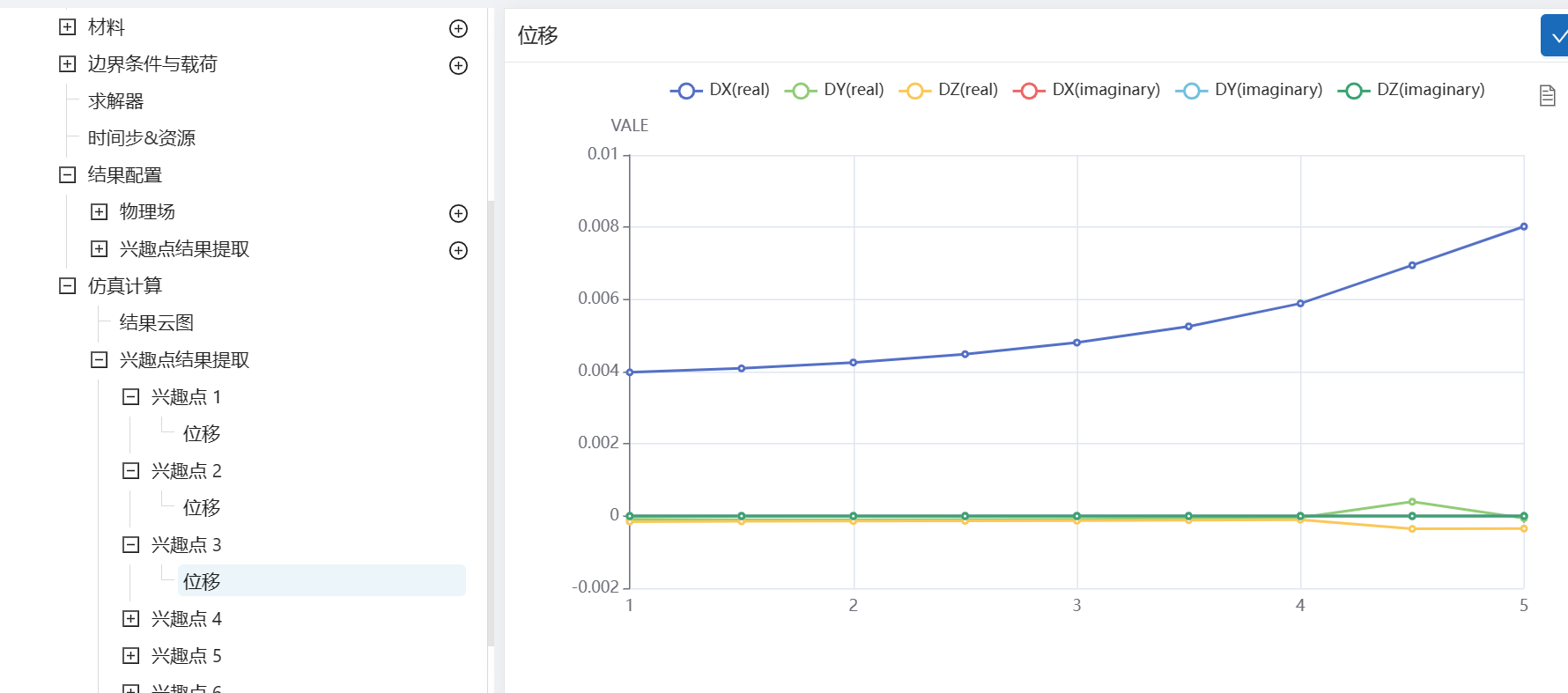The height and width of the screenshot is (693, 1568).
Task: Select 位移 under 兴趣点 1
Action: 202,434
